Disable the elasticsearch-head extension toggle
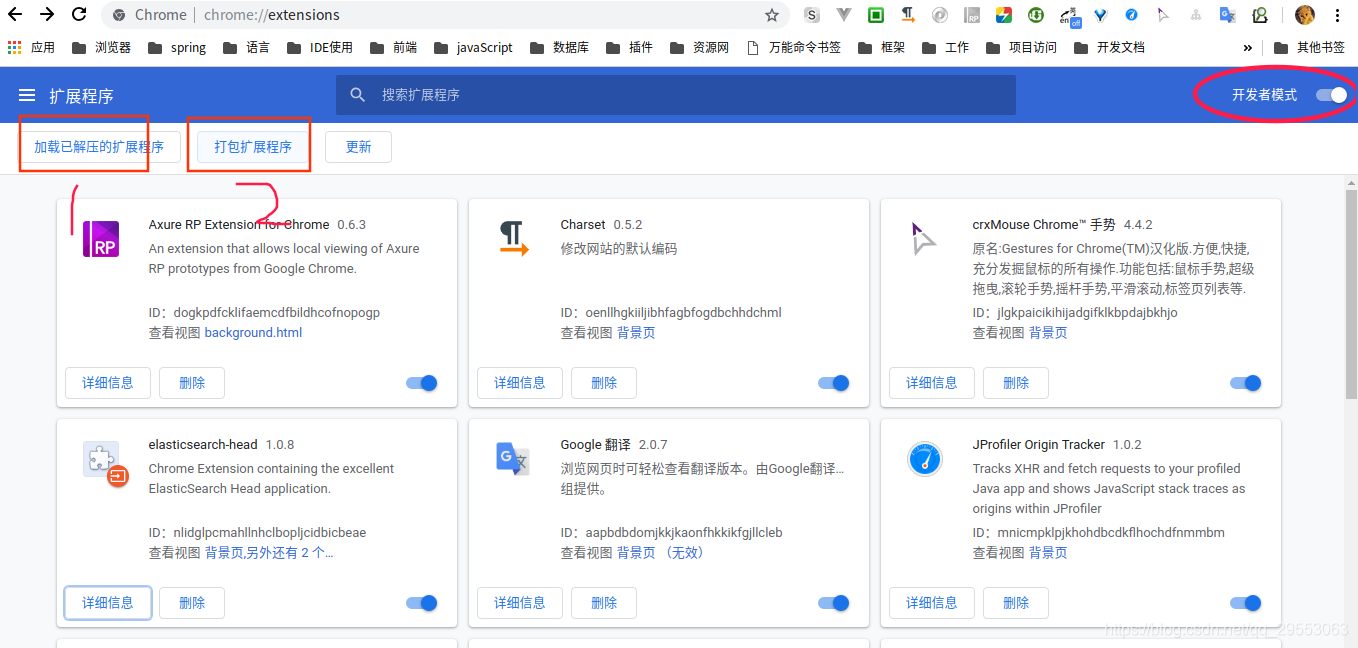Image resolution: width=1358 pixels, height=648 pixels. (421, 603)
